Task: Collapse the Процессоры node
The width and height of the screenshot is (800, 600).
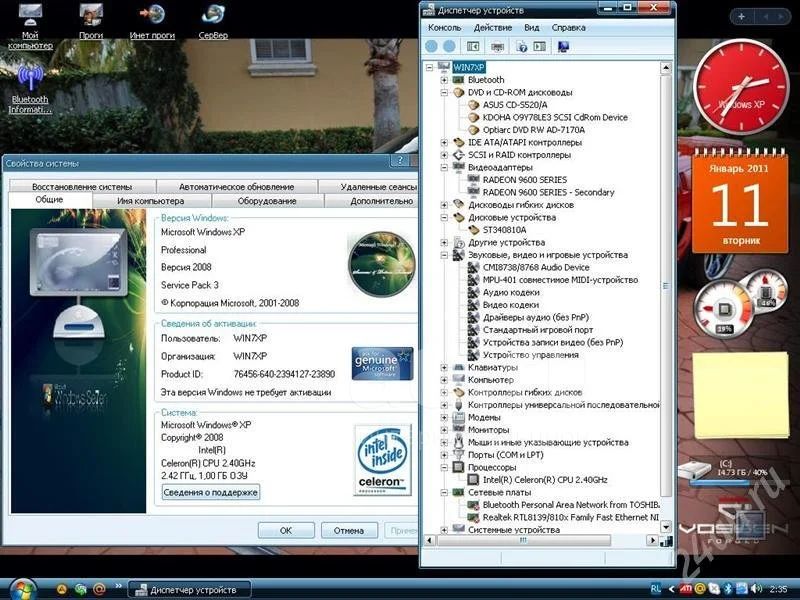Action: [x=444, y=467]
